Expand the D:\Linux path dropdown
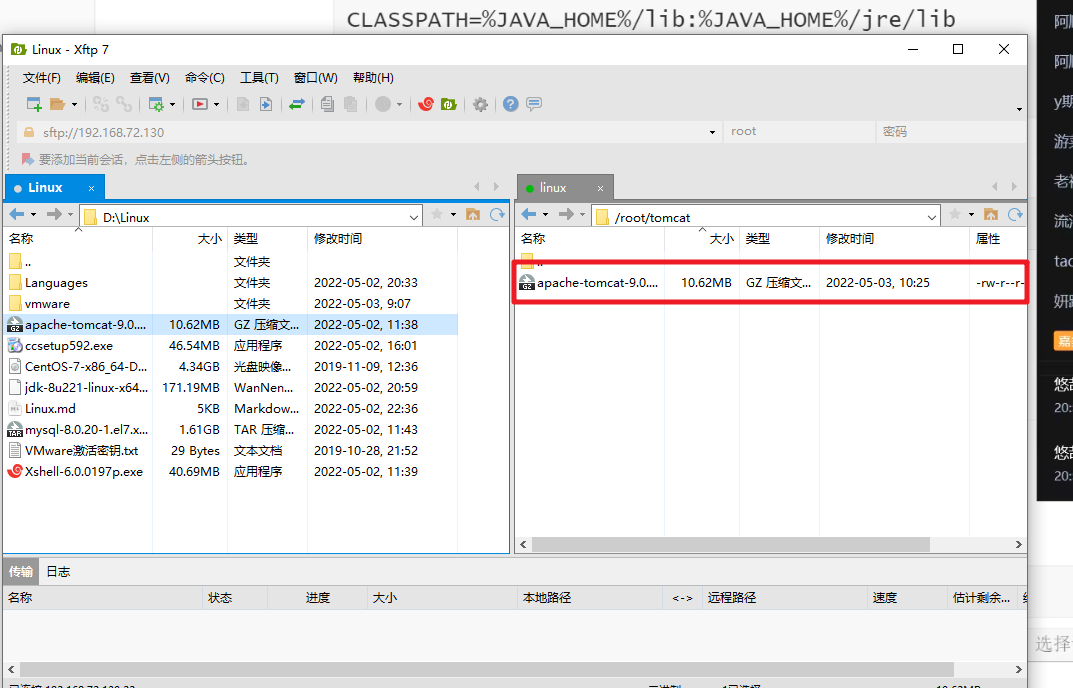Screen dimensions: 1073x688 (414, 218)
